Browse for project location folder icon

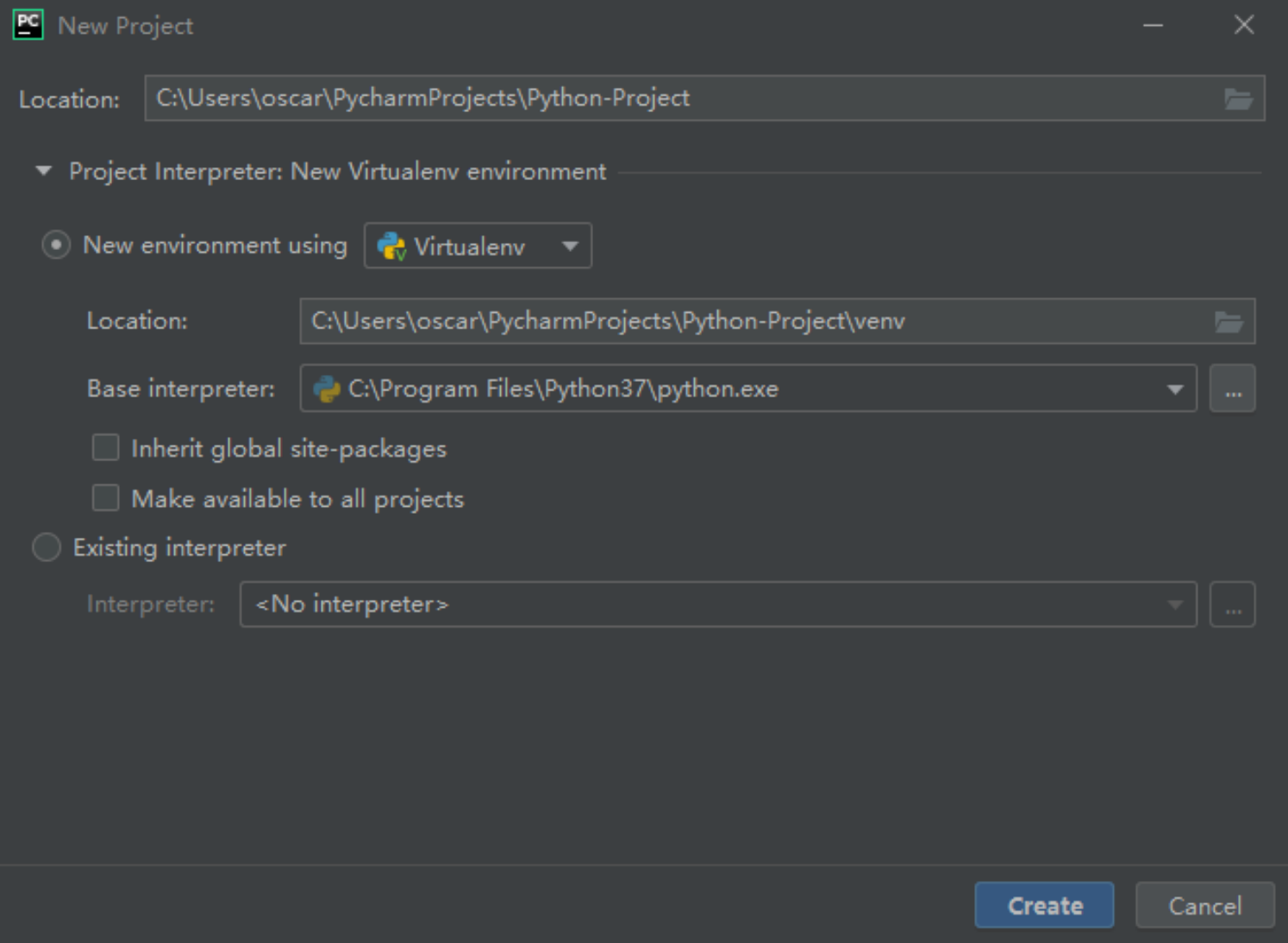tap(1239, 99)
